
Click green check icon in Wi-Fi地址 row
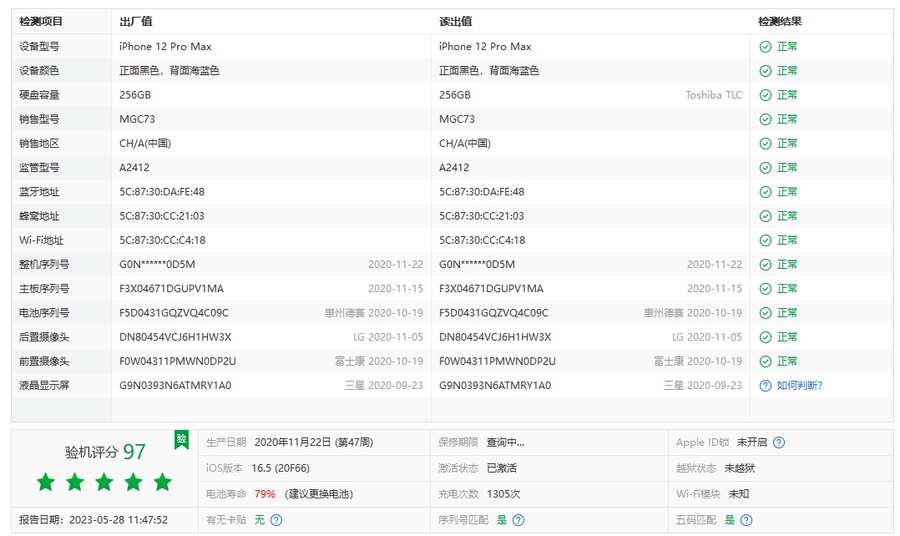[765, 240]
